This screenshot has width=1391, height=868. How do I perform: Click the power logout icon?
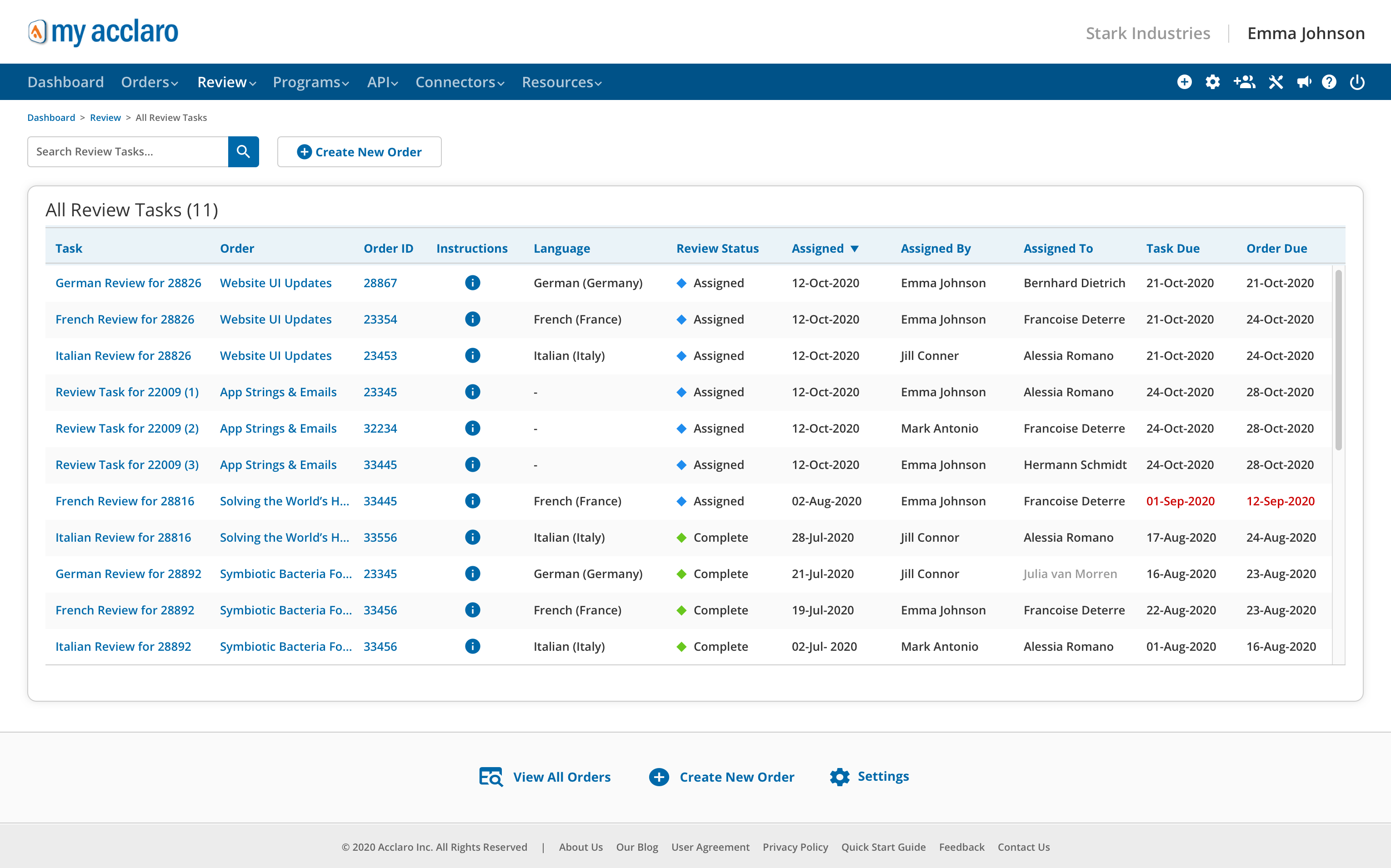(1357, 82)
